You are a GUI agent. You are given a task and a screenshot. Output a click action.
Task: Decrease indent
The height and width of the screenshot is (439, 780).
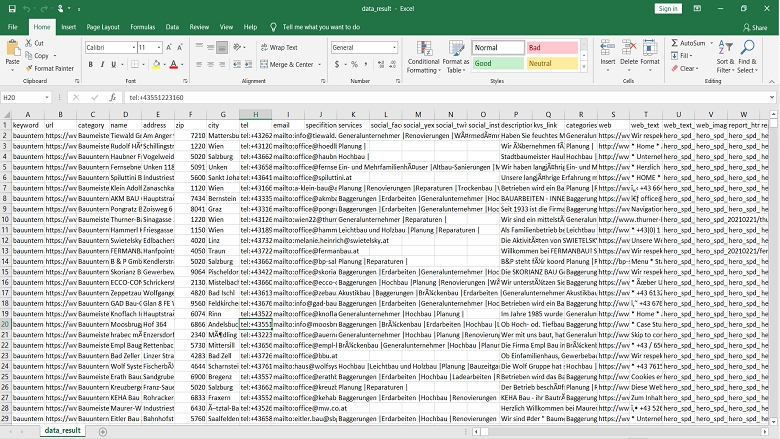point(237,64)
